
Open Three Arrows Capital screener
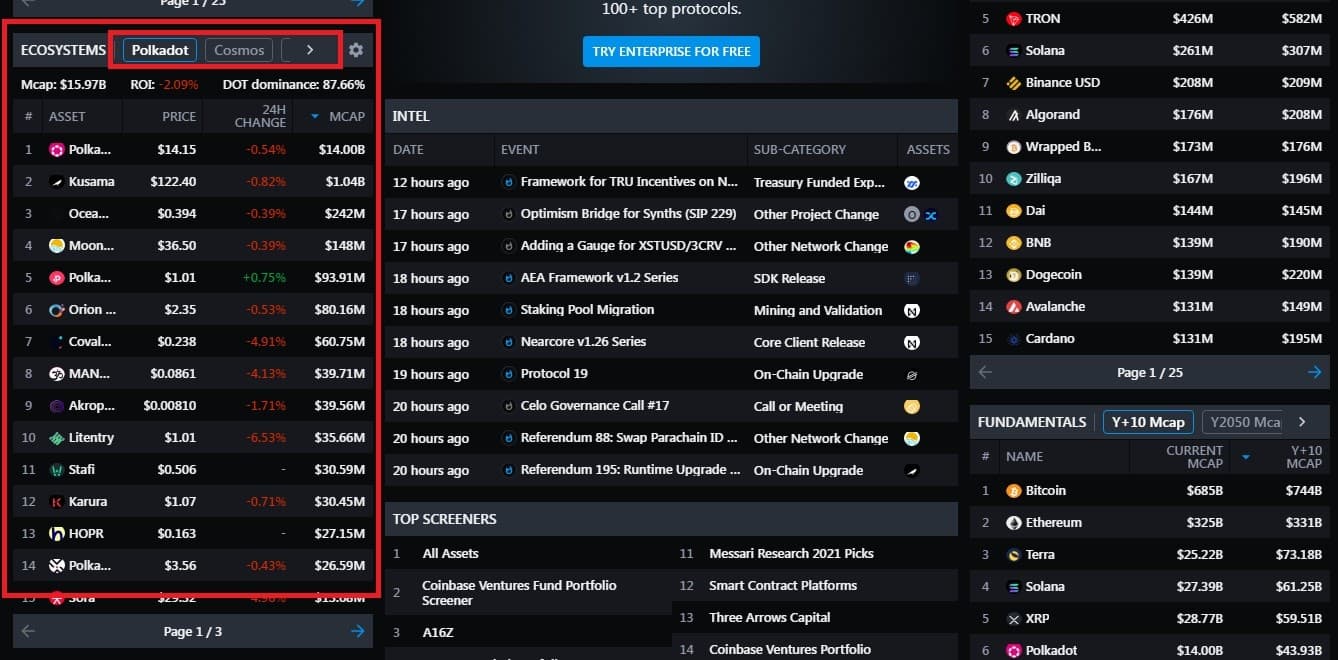pos(770,617)
